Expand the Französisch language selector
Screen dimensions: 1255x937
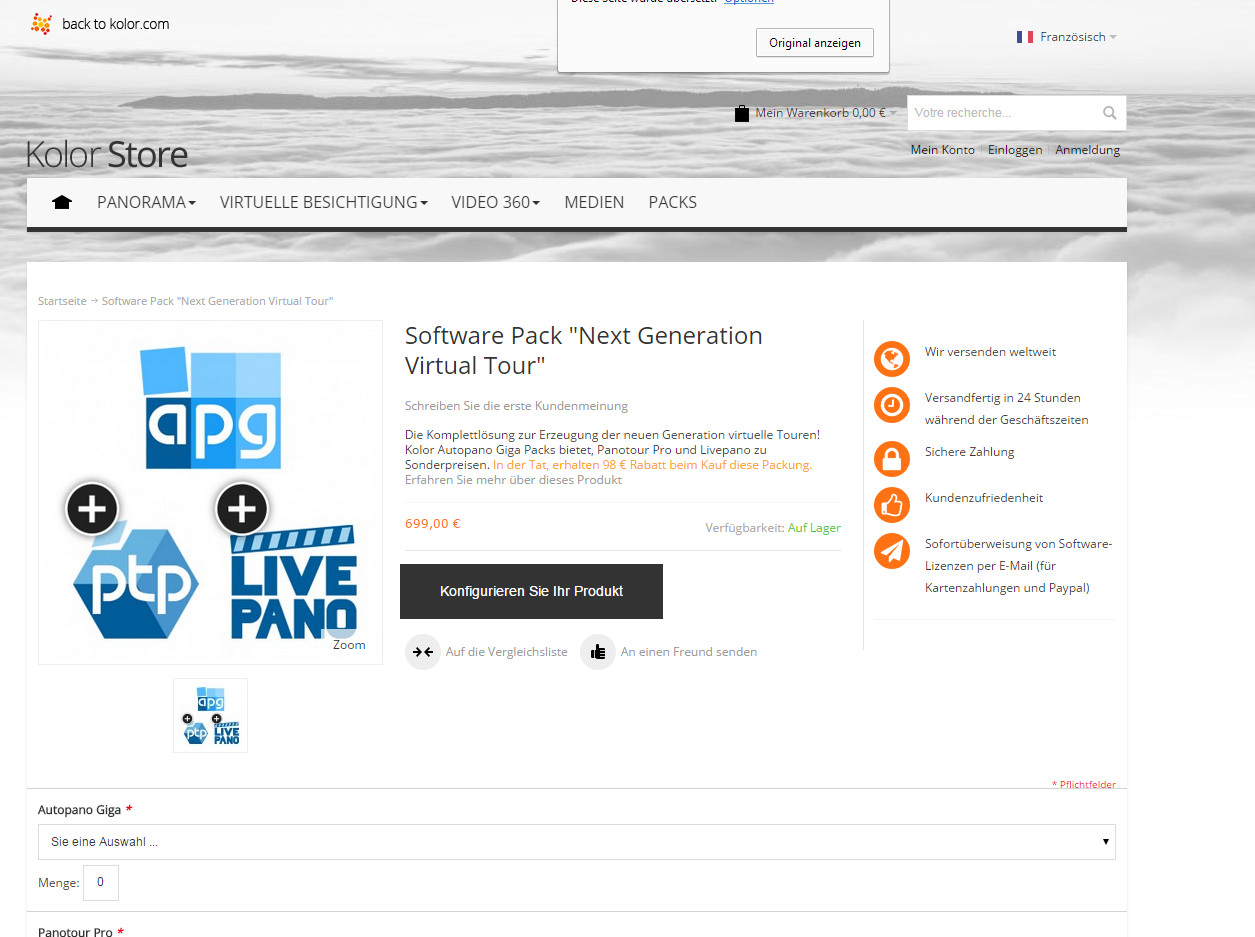point(1067,37)
